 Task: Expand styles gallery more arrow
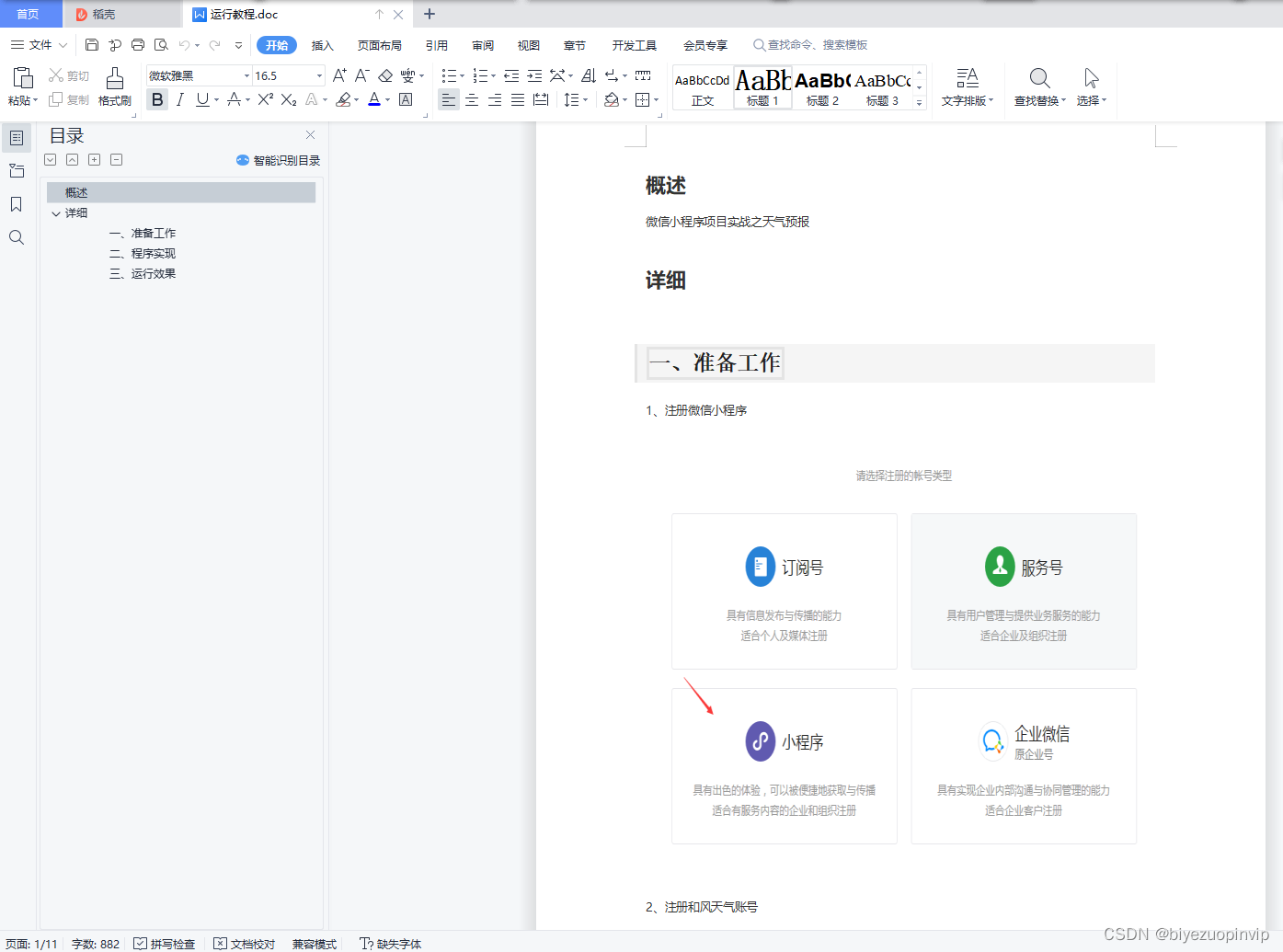[919, 103]
